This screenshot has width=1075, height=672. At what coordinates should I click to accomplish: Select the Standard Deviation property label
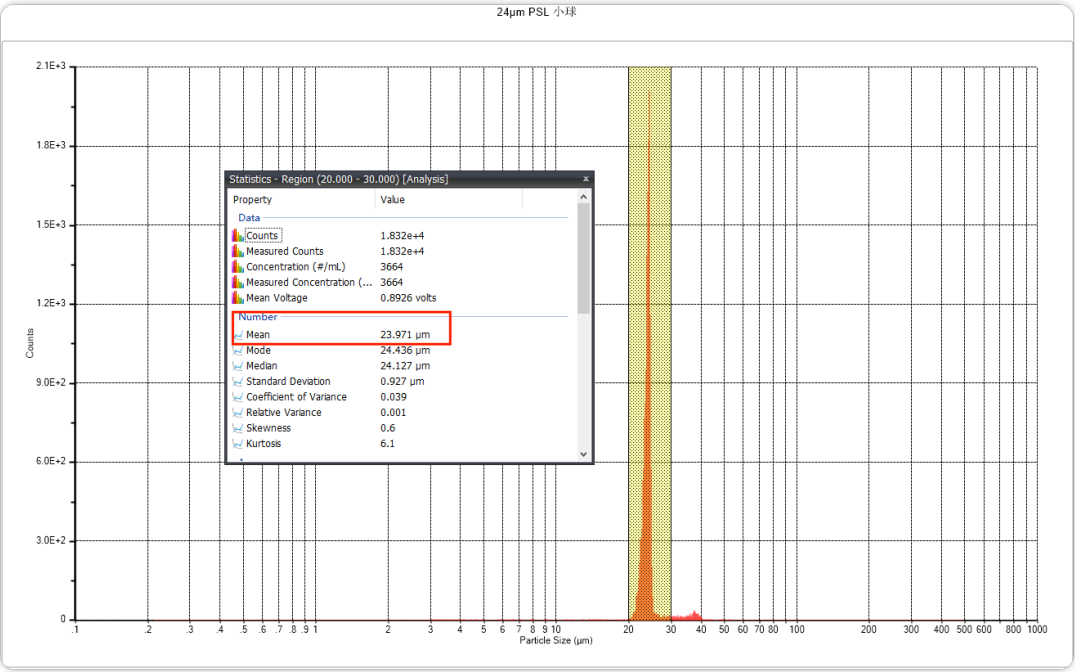[x=288, y=381]
